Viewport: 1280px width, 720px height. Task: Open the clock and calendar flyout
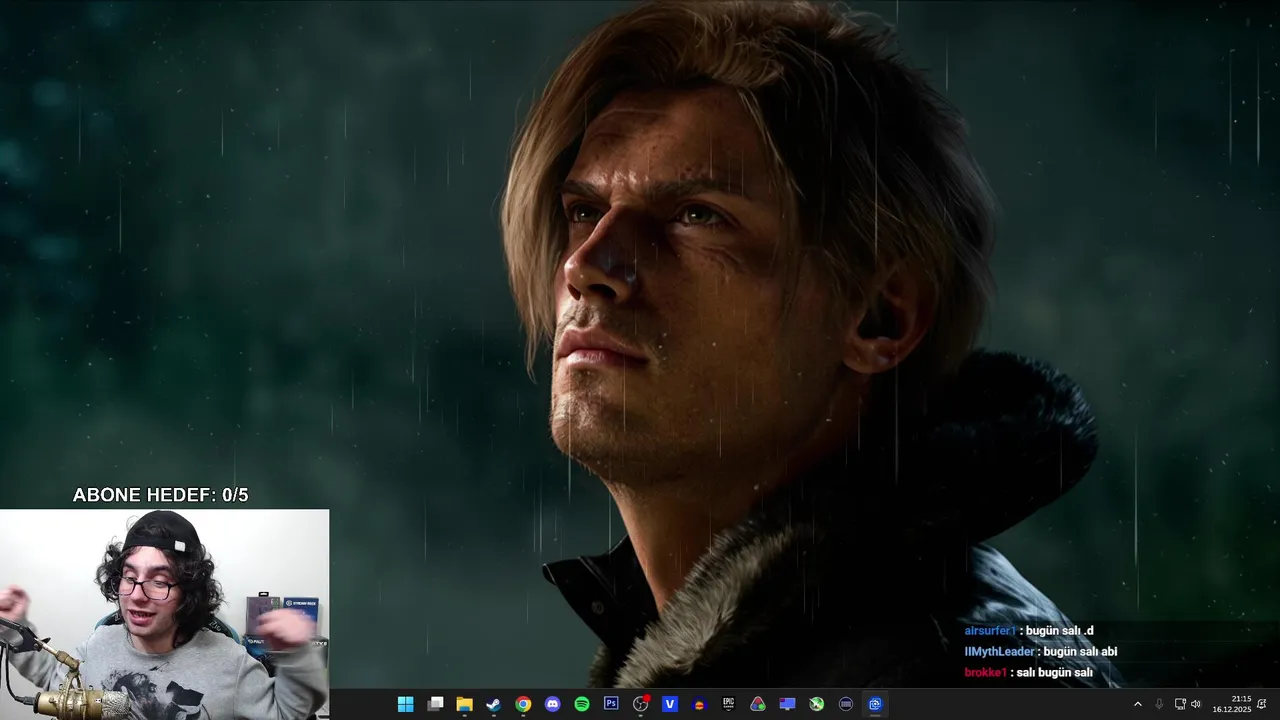click(1232, 704)
